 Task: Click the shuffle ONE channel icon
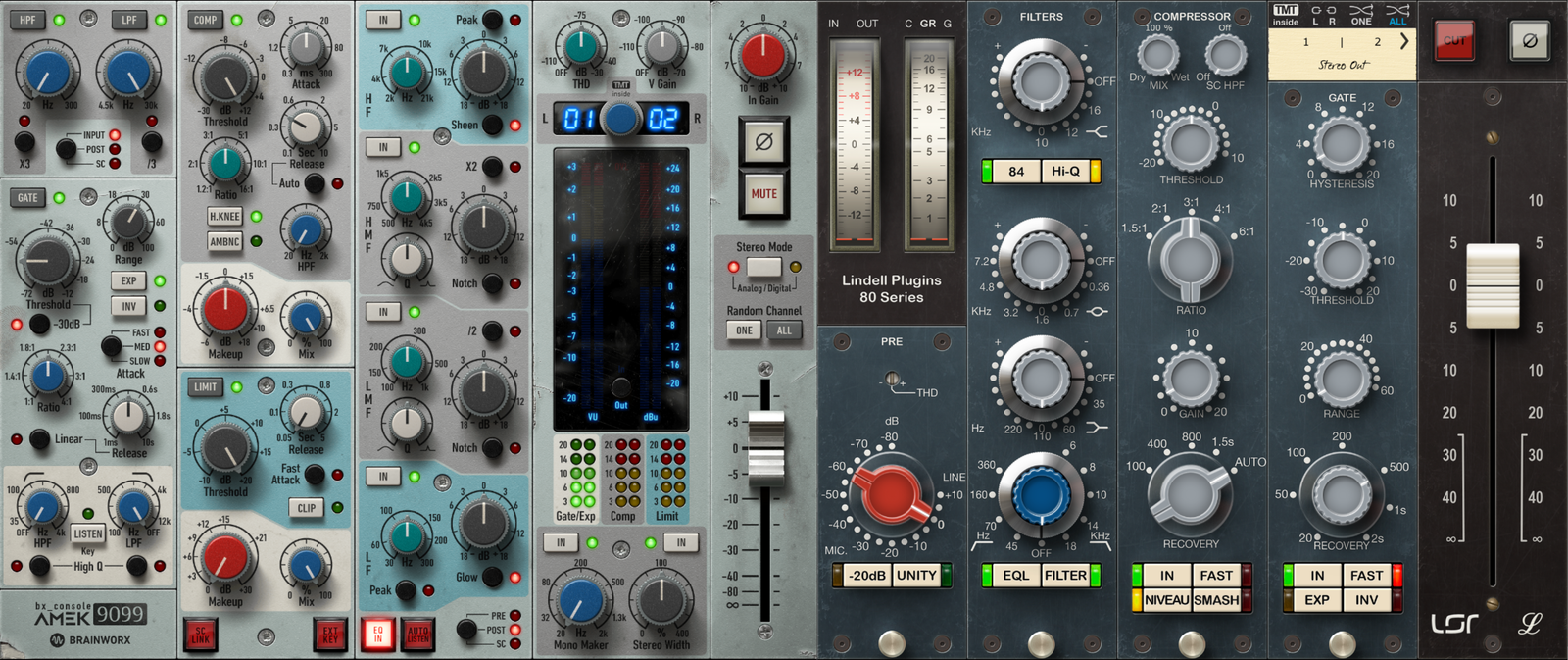point(1361,14)
